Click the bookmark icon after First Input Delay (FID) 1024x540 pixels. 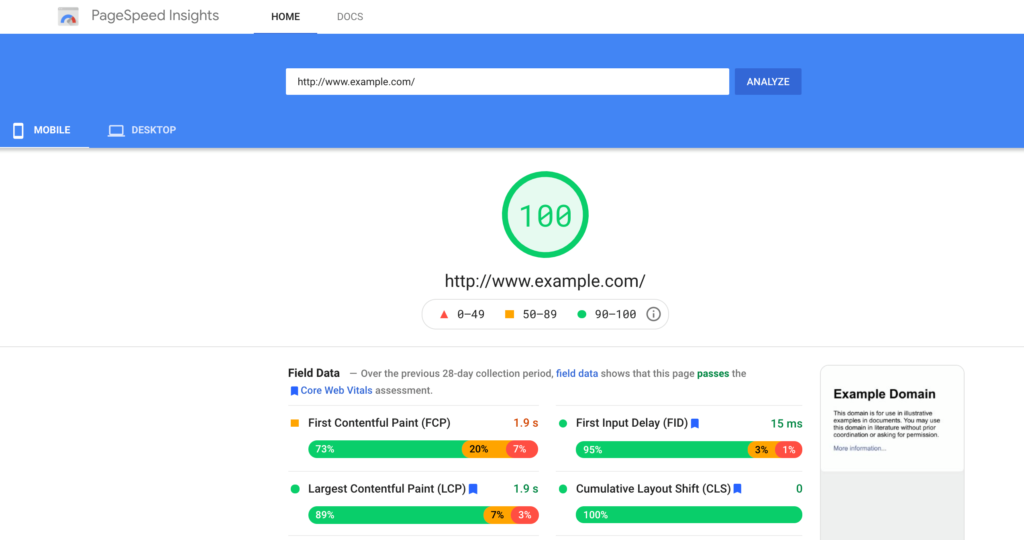click(x=695, y=424)
